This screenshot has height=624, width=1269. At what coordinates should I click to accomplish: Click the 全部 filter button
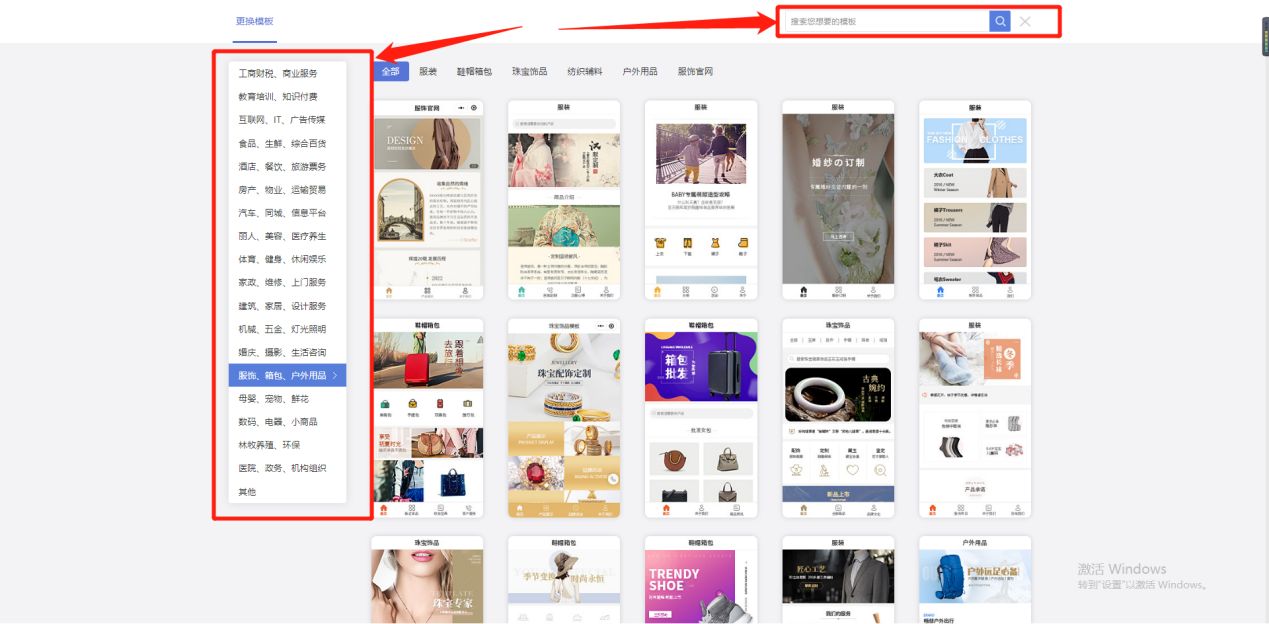[391, 71]
